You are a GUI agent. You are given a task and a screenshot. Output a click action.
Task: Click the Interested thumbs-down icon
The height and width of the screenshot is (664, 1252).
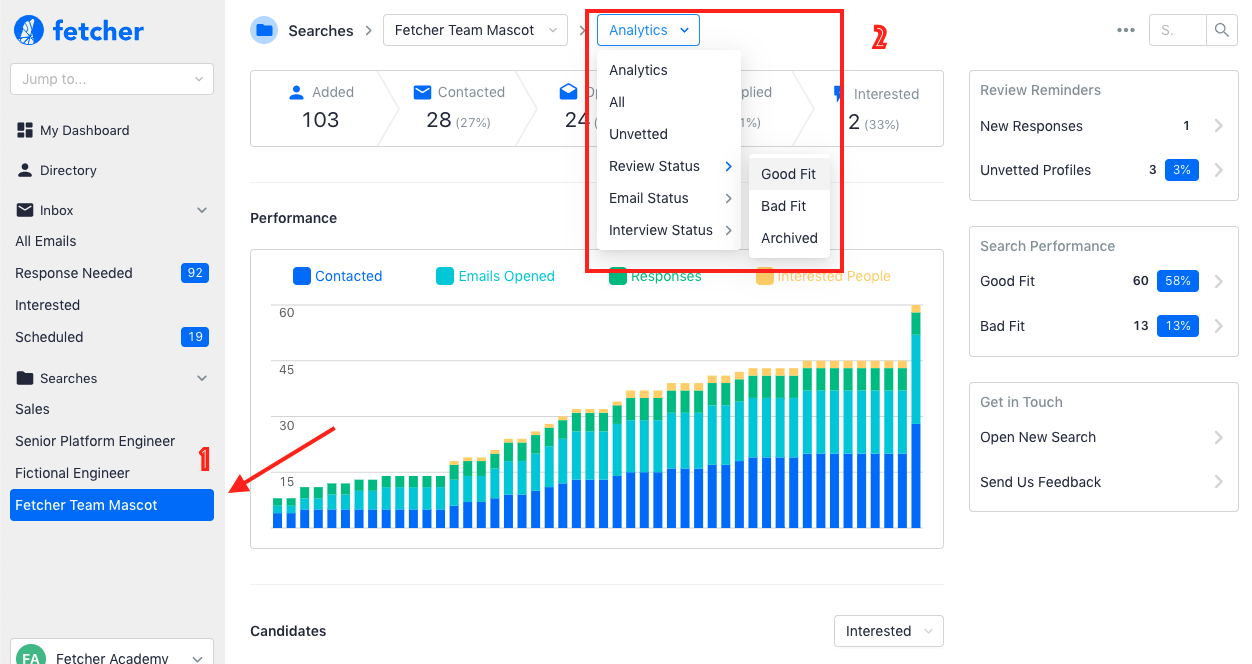[x=838, y=94]
